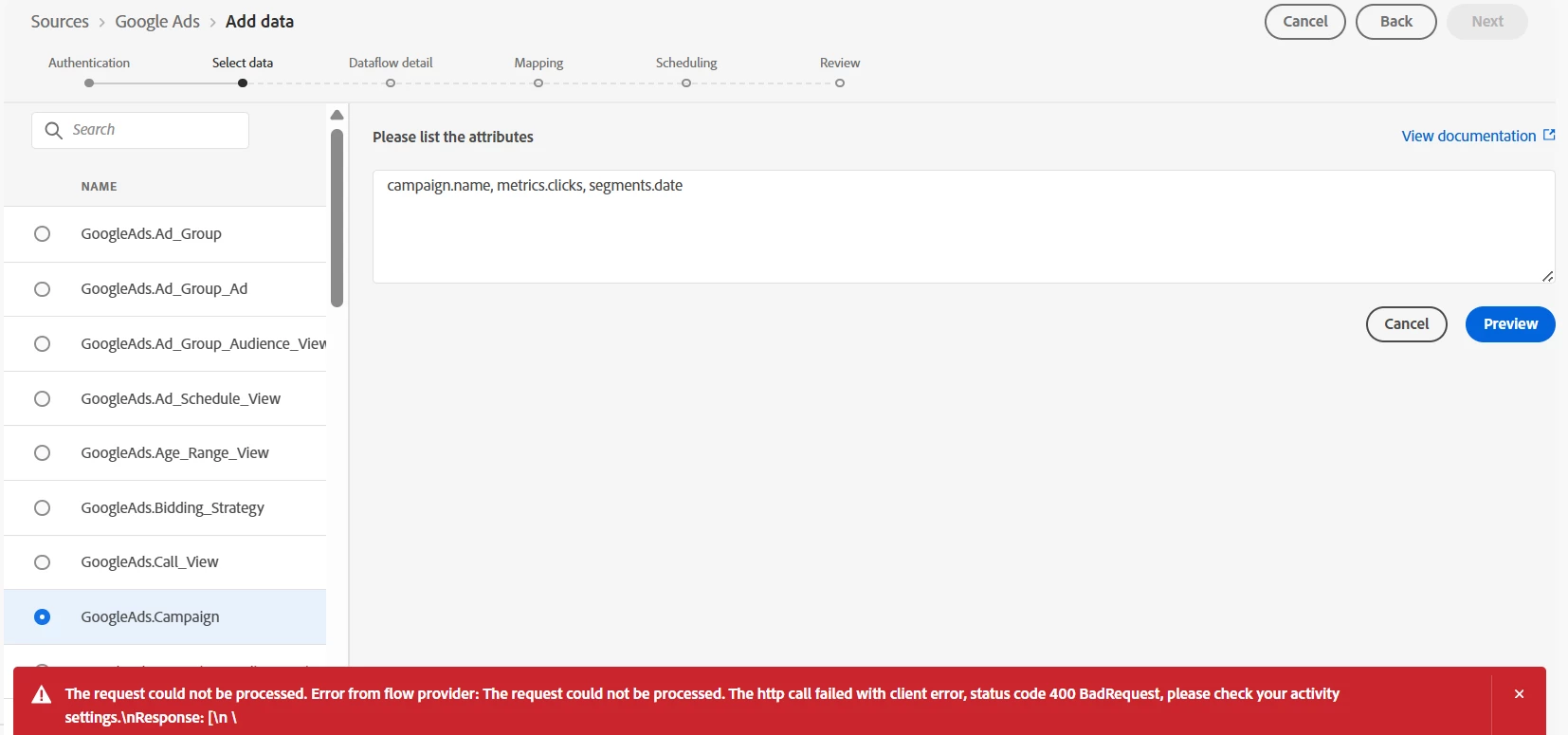Click the error message text in the banner
The height and width of the screenshot is (735, 1568).
702,706
